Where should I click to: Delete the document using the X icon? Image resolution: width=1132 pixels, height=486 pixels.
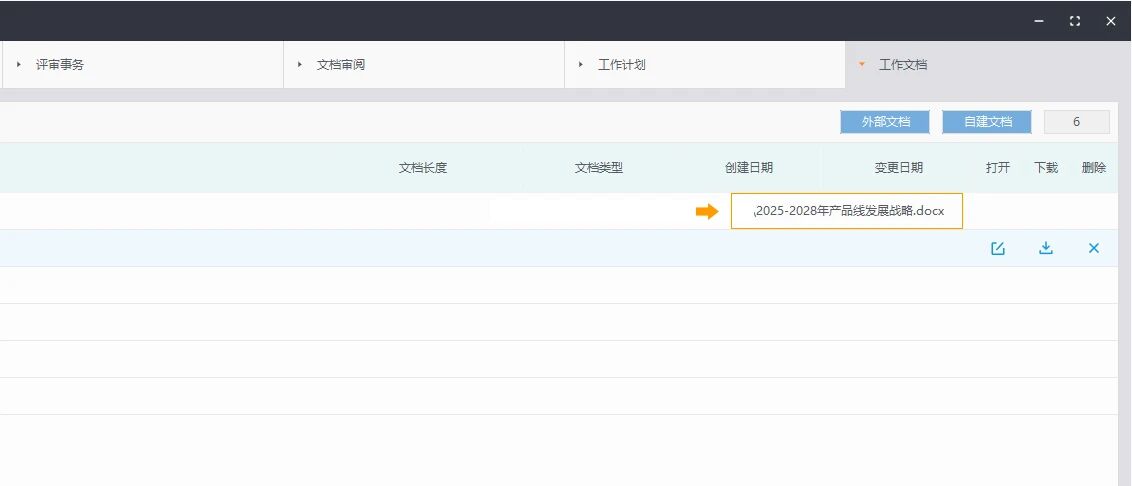pos(1094,248)
